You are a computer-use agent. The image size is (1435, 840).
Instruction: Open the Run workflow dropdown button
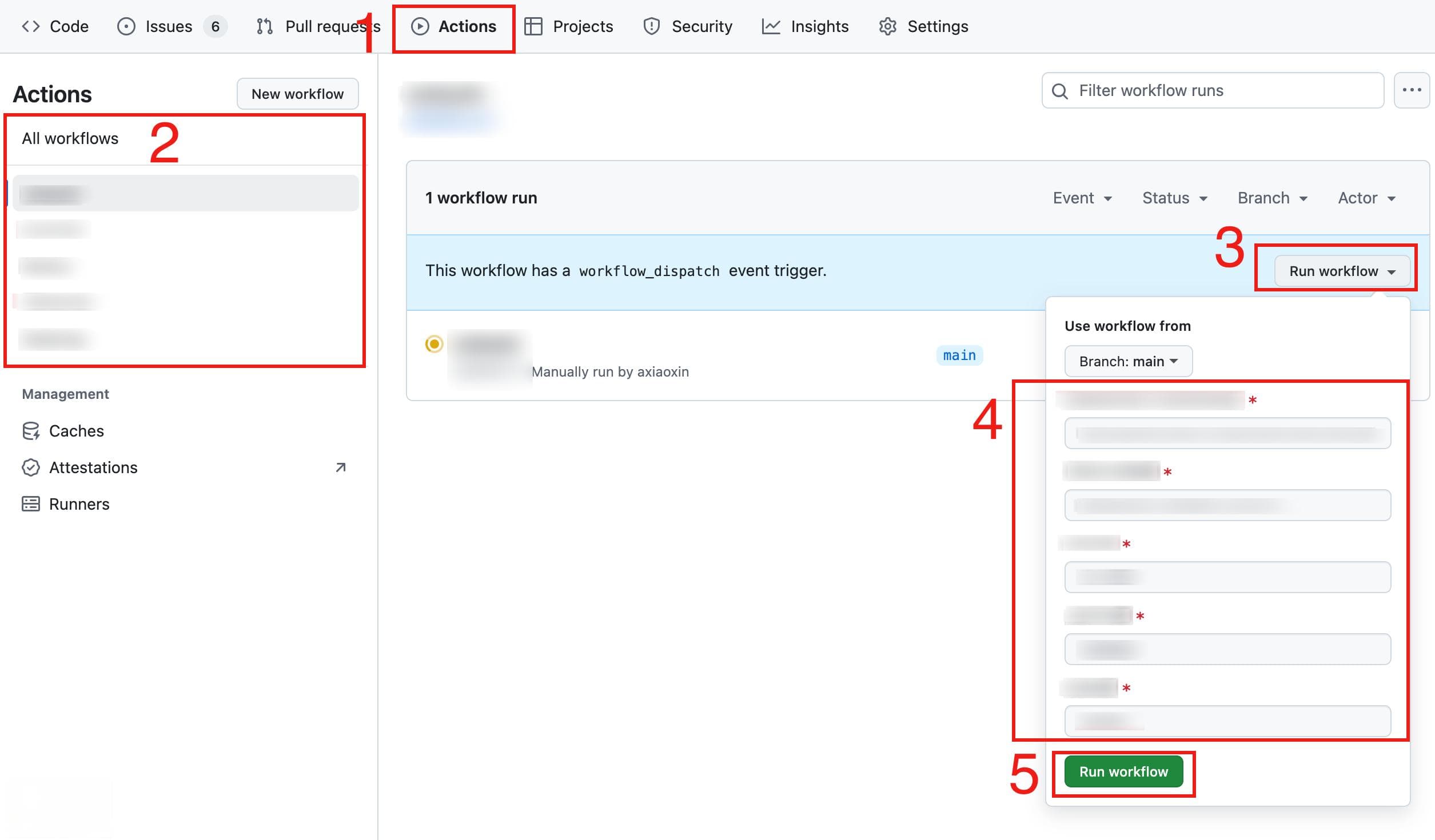(x=1342, y=271)
